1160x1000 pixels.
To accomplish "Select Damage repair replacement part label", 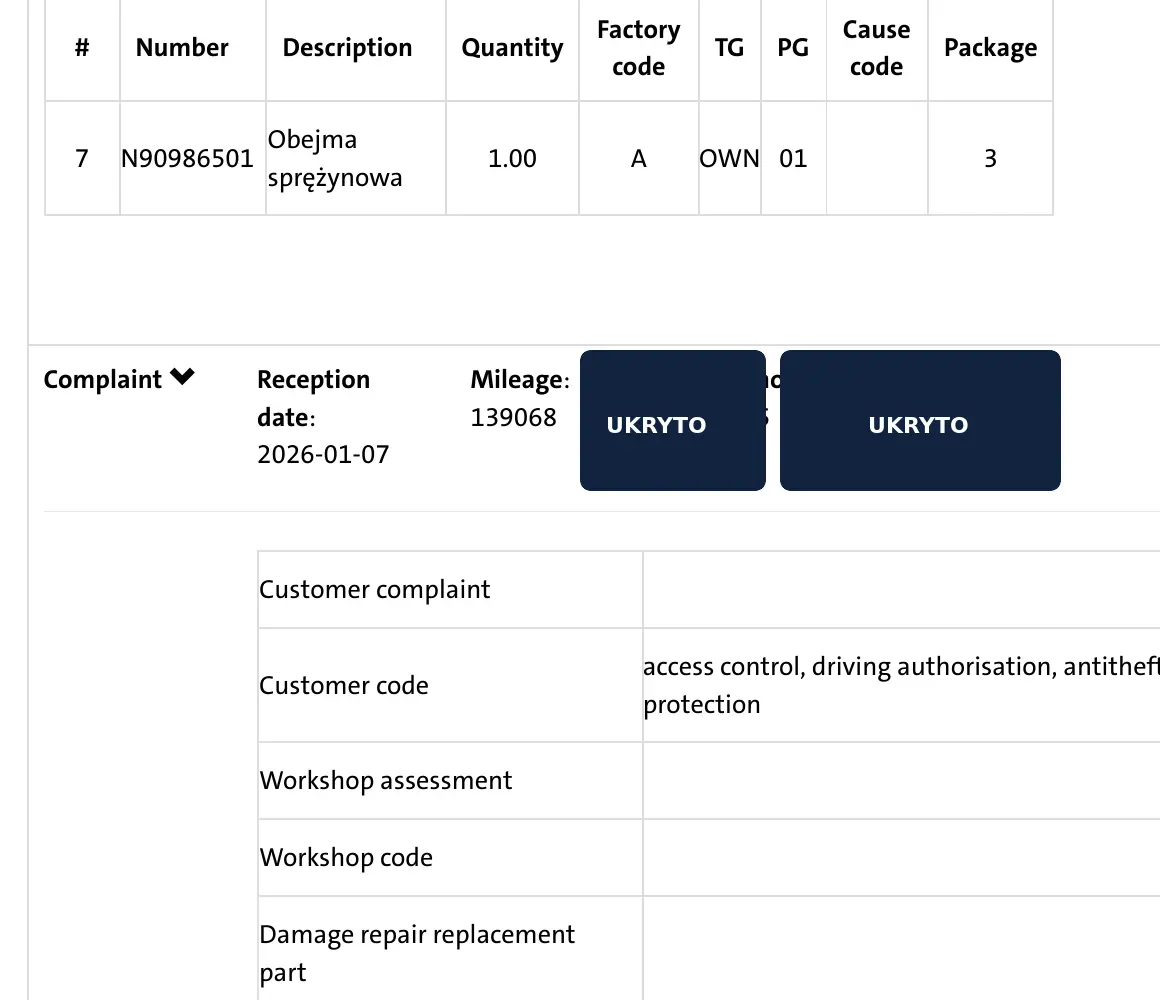I will coord(417,953).
